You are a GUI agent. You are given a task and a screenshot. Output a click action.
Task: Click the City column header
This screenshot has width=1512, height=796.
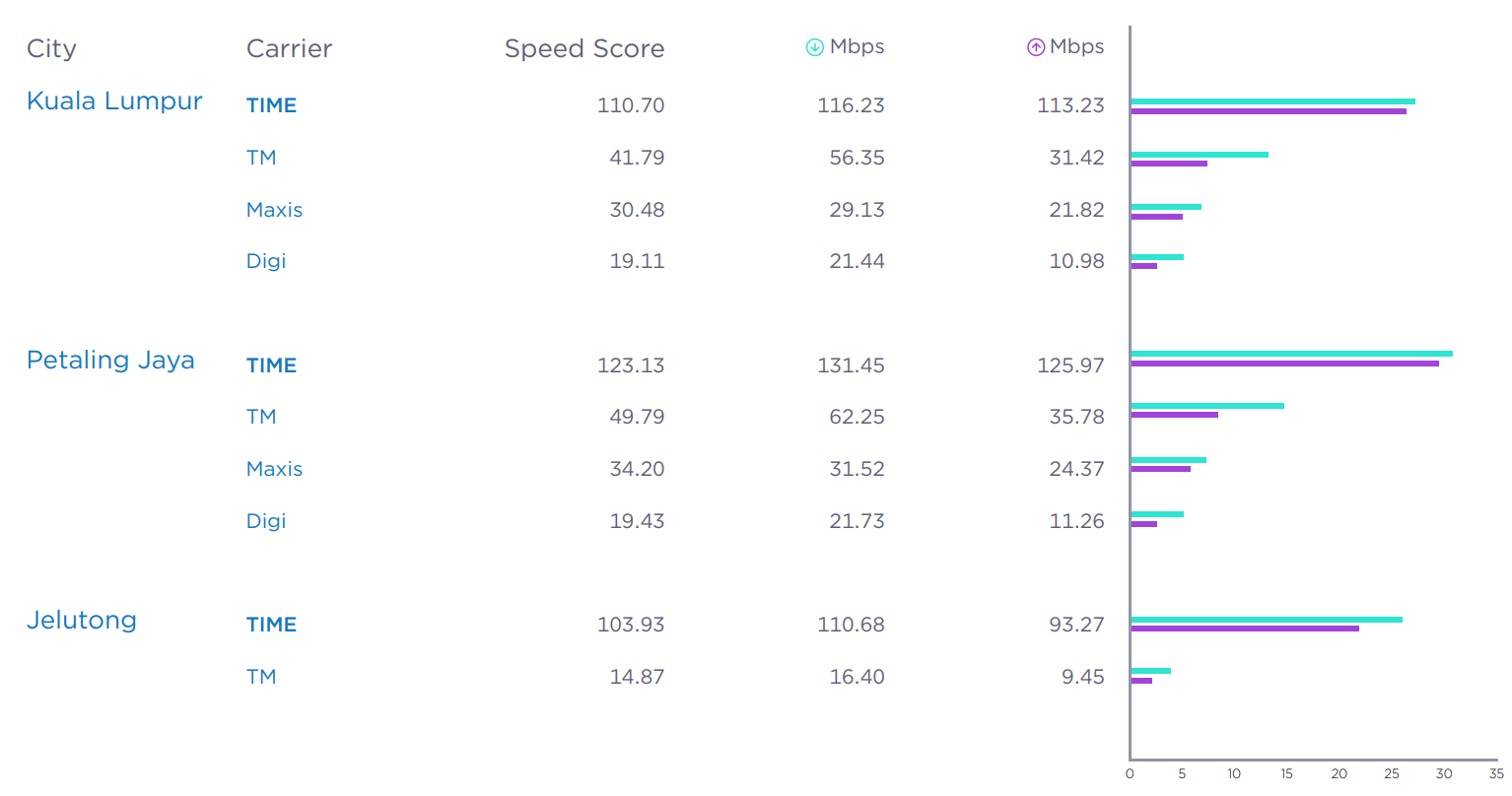(51, 48)
